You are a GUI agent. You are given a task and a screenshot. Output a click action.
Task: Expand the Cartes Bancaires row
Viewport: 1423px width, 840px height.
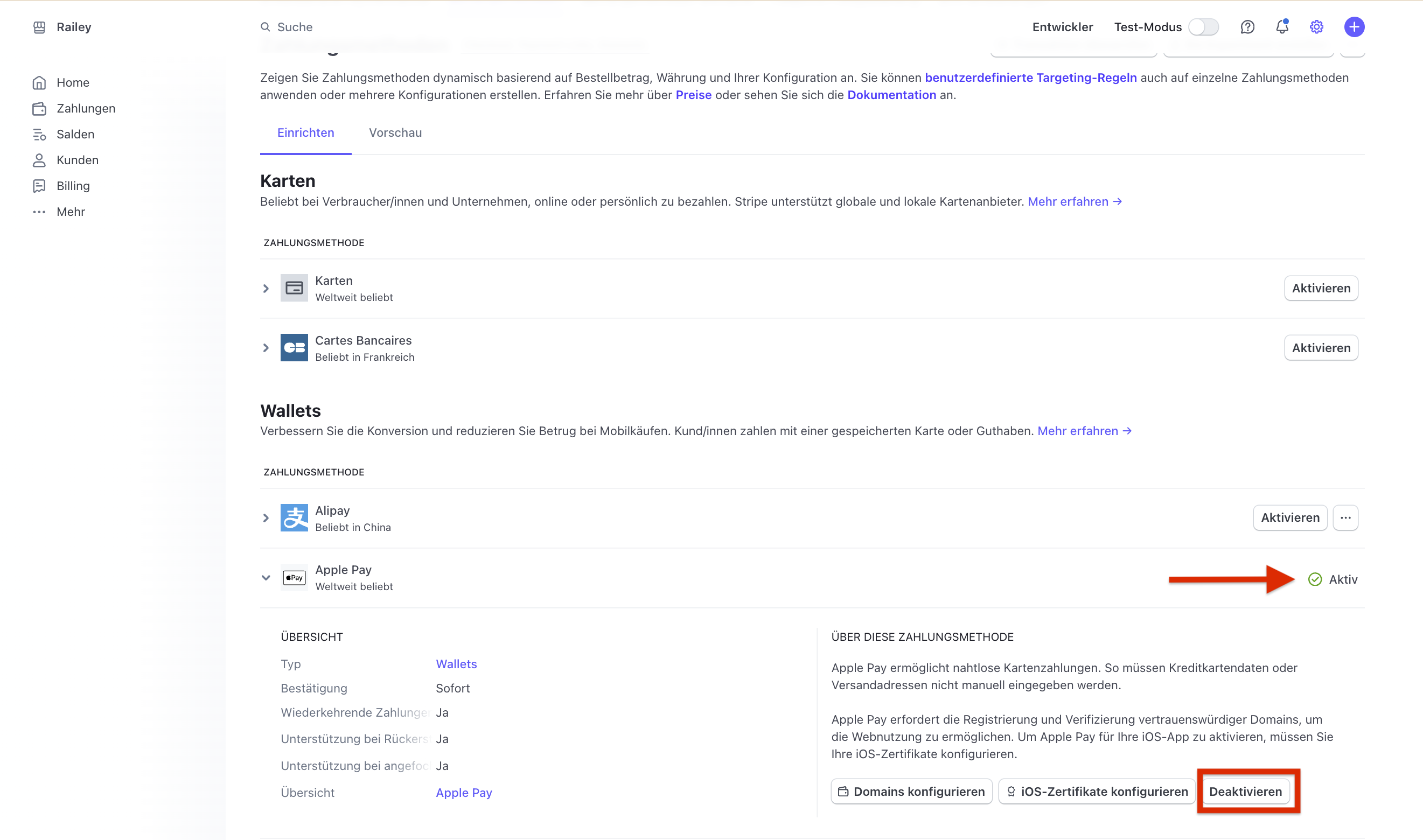coord(266,348)
